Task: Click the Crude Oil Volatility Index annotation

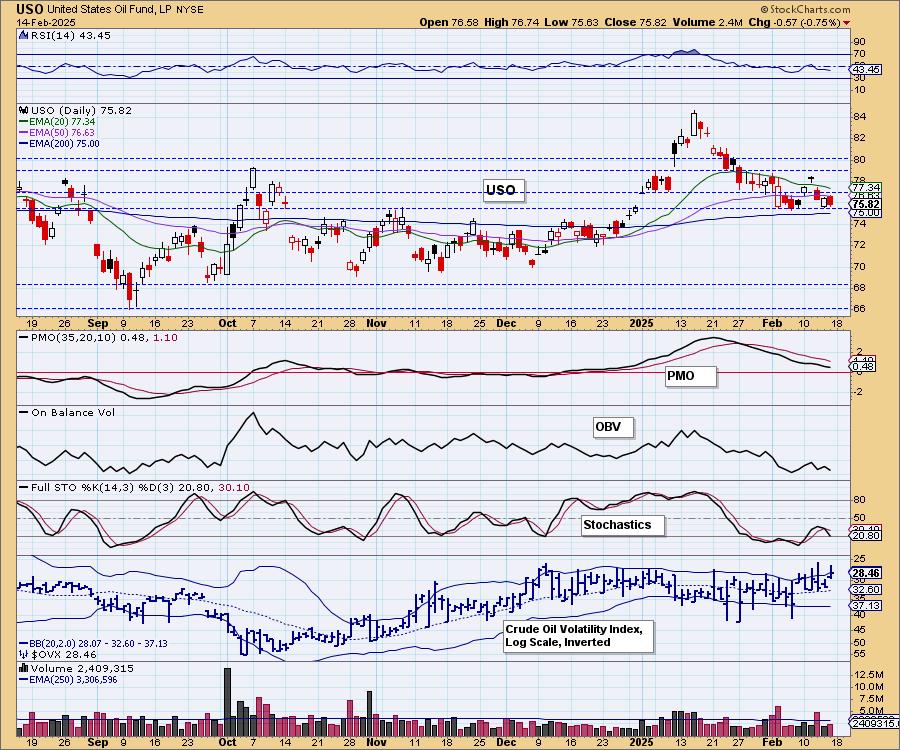Action: click(x=579, y=636)
